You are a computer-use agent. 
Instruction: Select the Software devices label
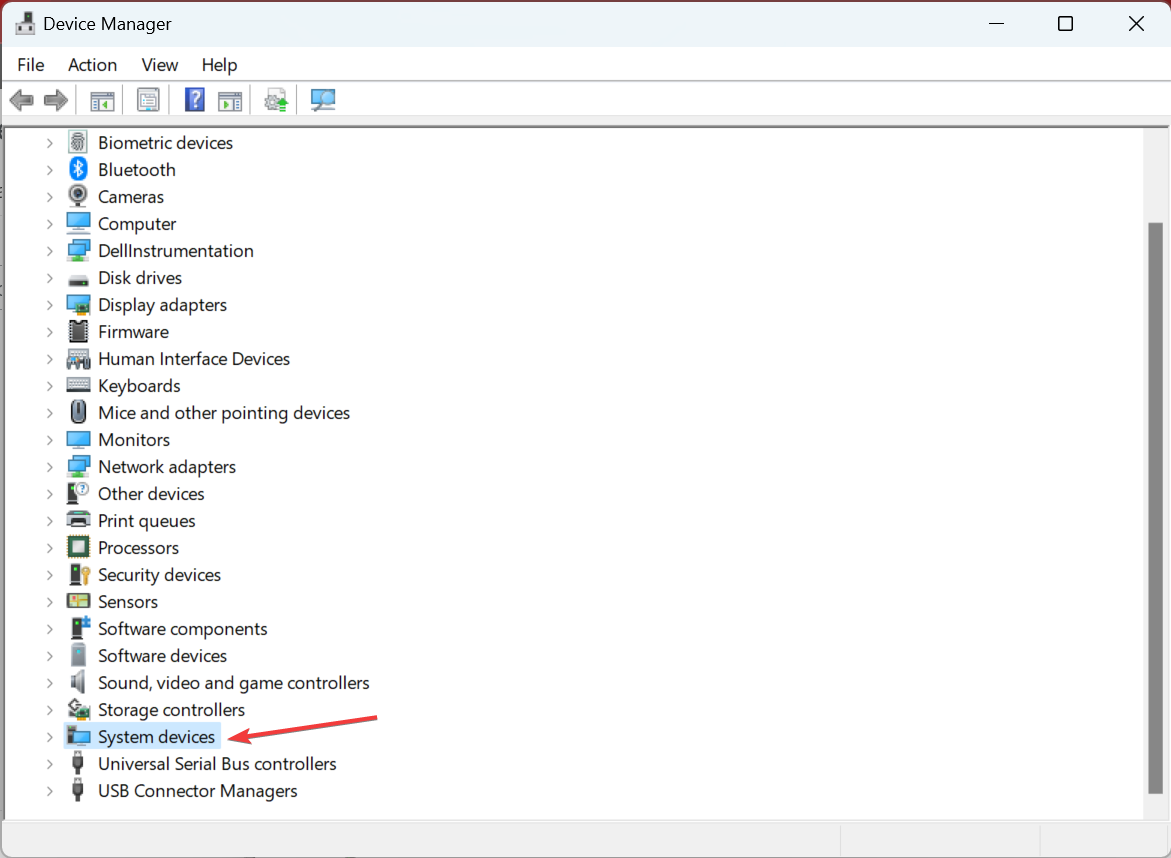coord(162,656)
